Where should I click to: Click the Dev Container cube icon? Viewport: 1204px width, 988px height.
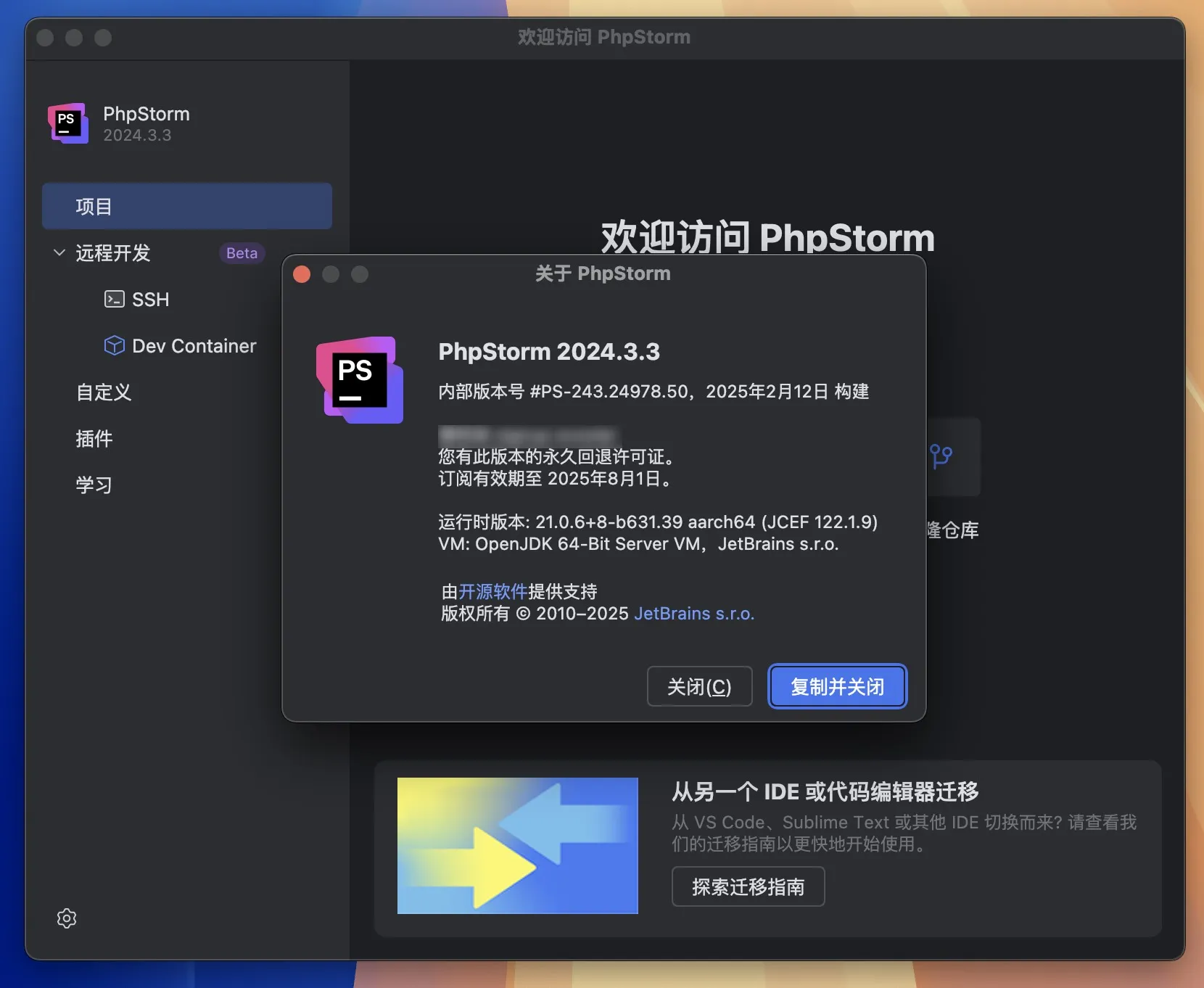[x=115, y=345]
